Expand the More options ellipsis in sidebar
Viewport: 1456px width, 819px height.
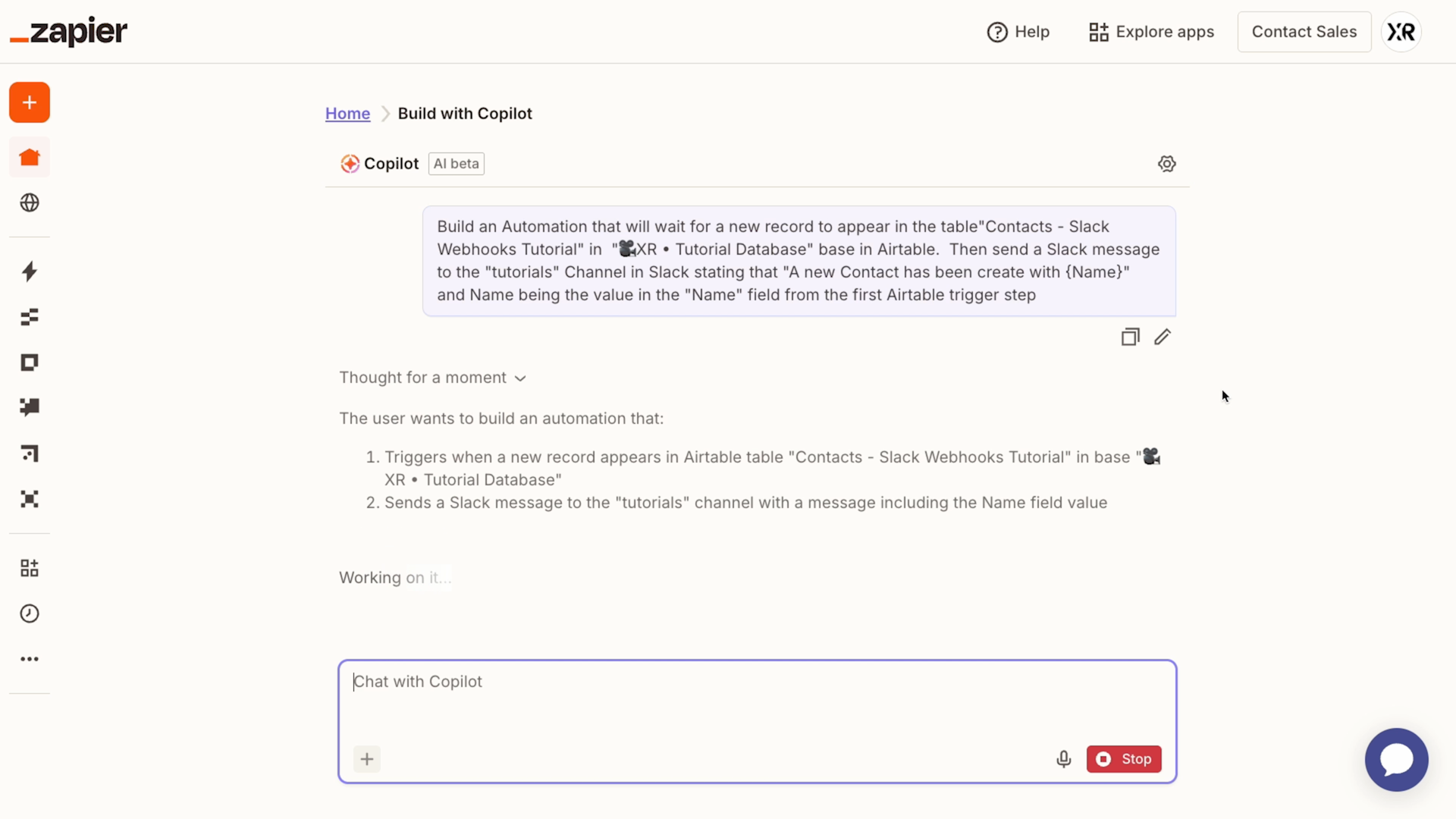tap(29, 659)
